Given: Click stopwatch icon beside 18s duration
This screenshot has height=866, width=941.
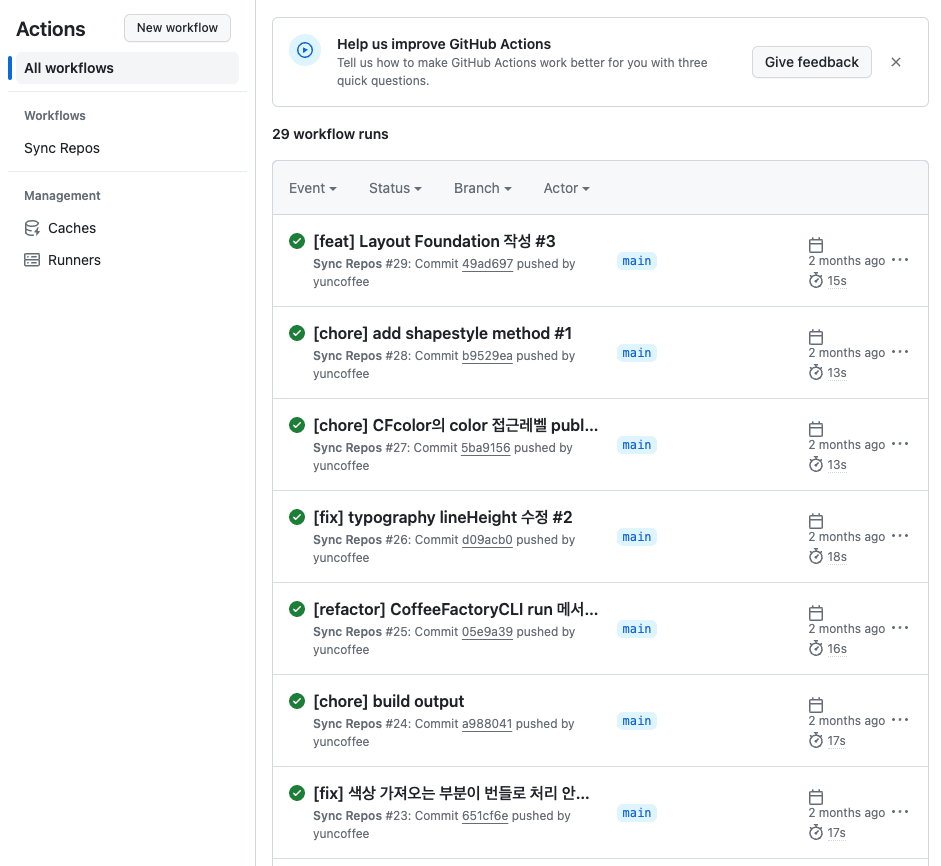Looking at the screenshot, I should click(x=816, y=557).
